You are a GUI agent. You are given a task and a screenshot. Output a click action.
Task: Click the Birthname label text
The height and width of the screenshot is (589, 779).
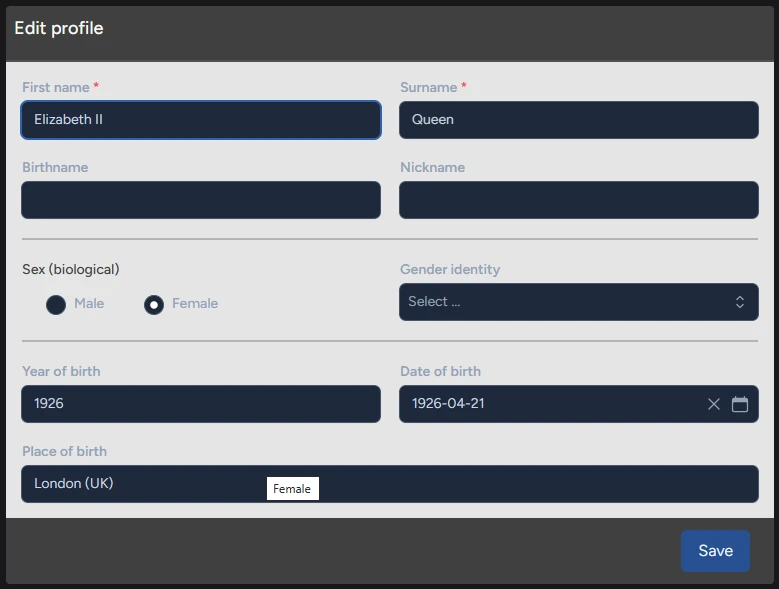point(55,167)
